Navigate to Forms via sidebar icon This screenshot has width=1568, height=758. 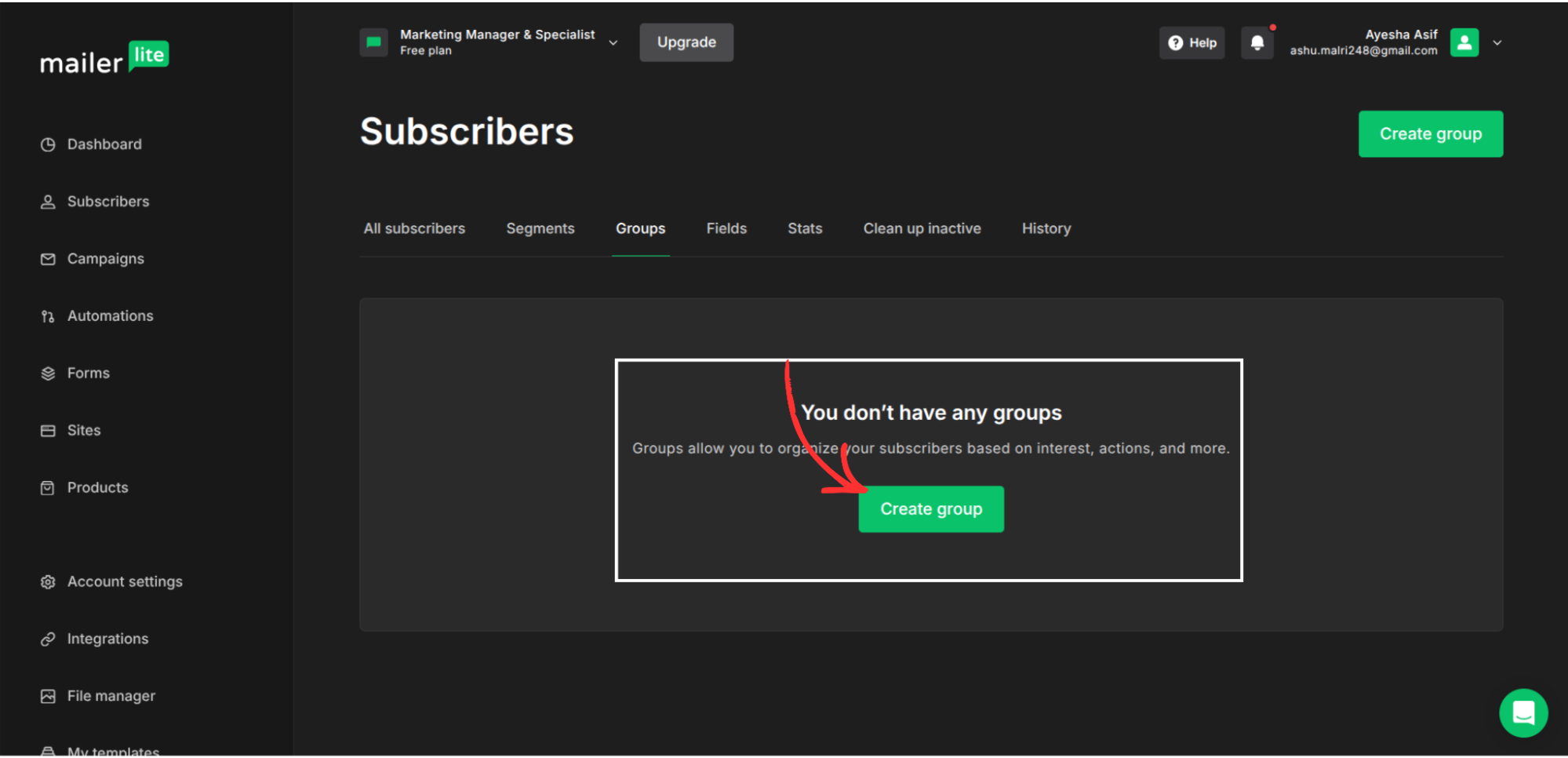point(48,373)
